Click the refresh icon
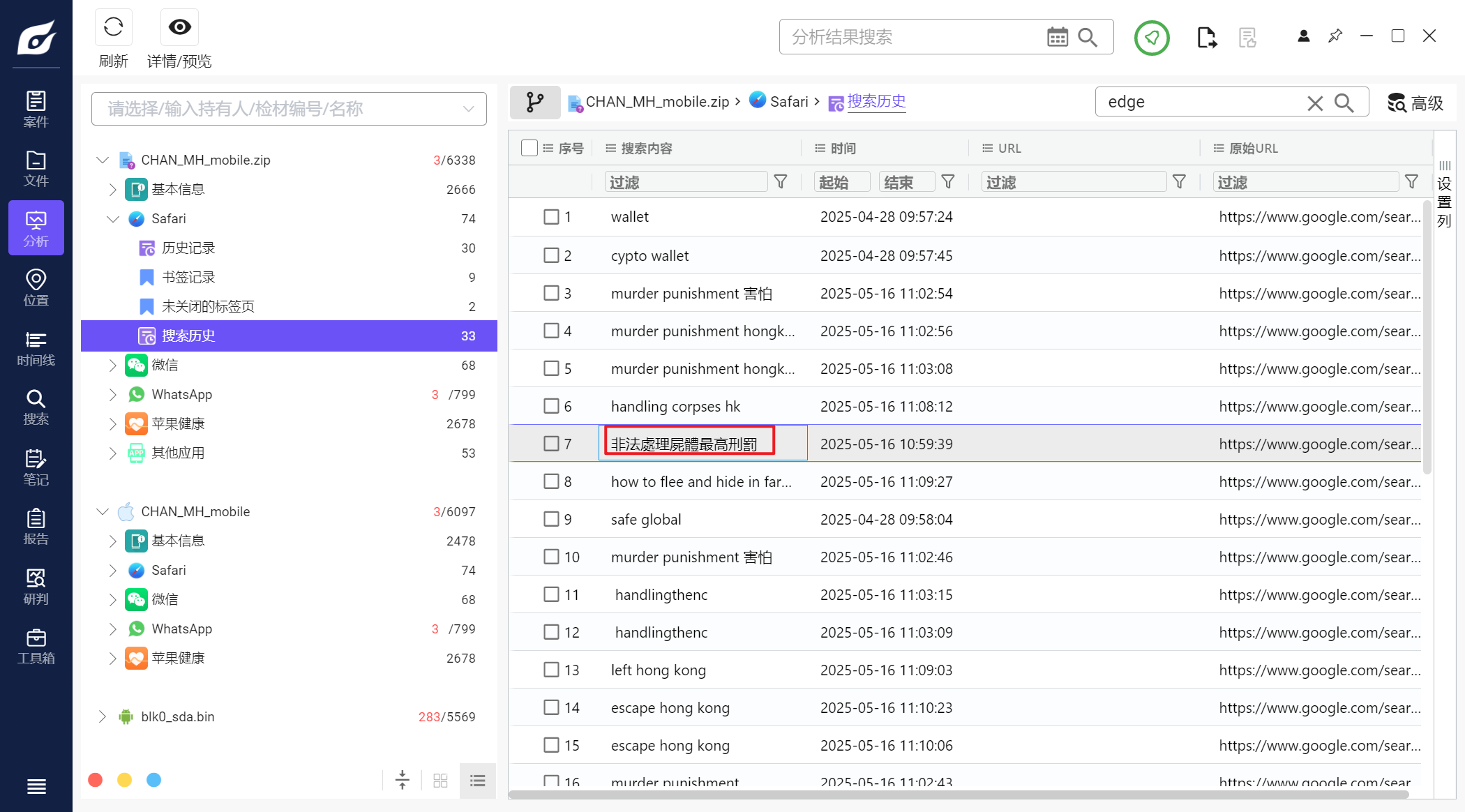The width and height of the screenshot is (1465, 812). pos(113,27)
